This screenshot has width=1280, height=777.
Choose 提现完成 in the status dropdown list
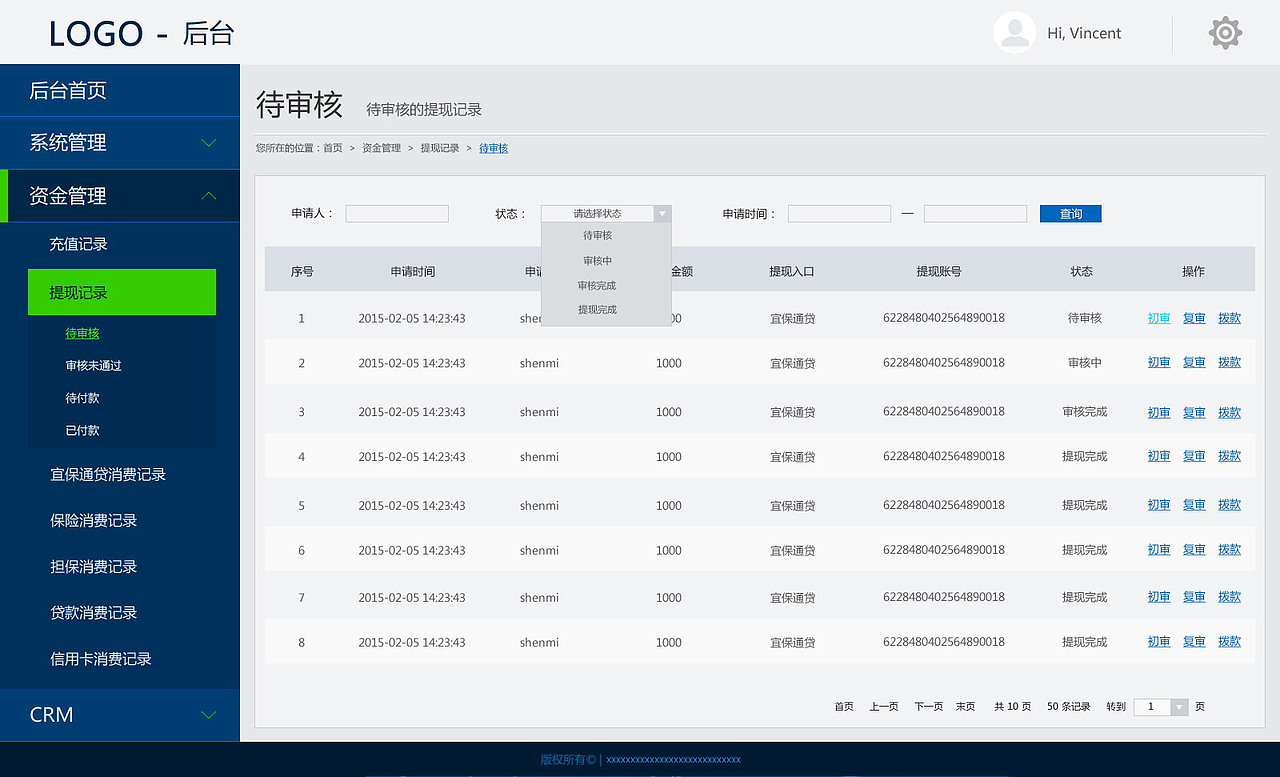597,310
